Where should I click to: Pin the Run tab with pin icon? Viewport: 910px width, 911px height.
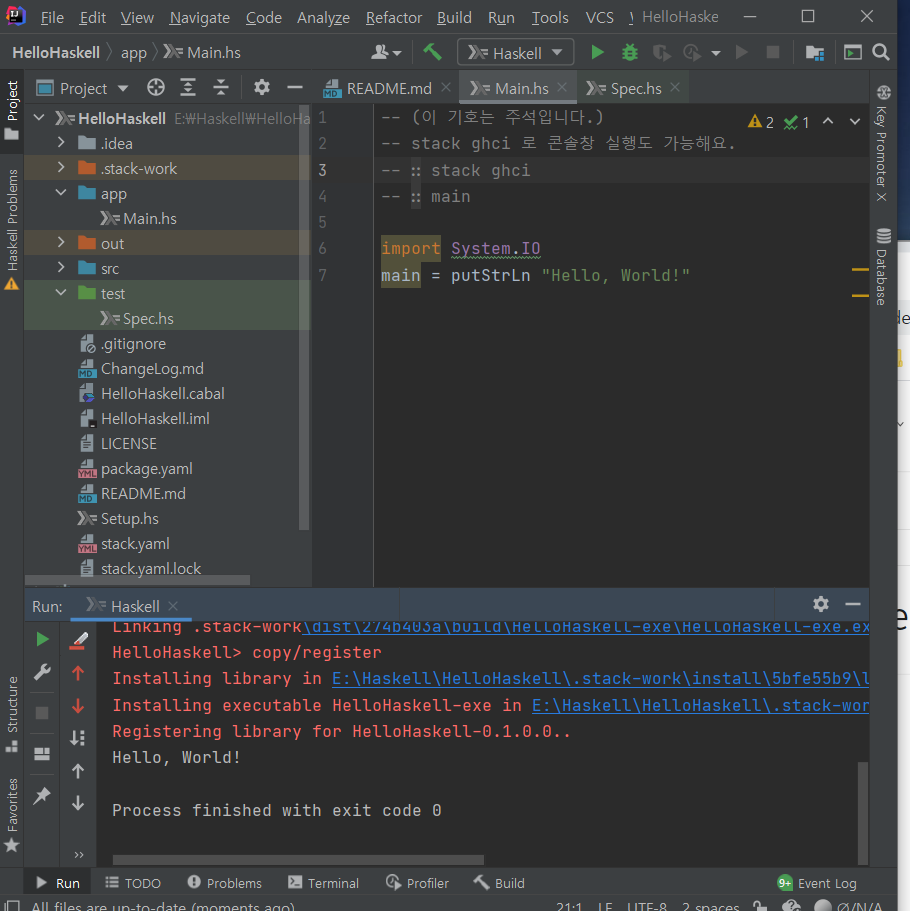coord(42,795)
